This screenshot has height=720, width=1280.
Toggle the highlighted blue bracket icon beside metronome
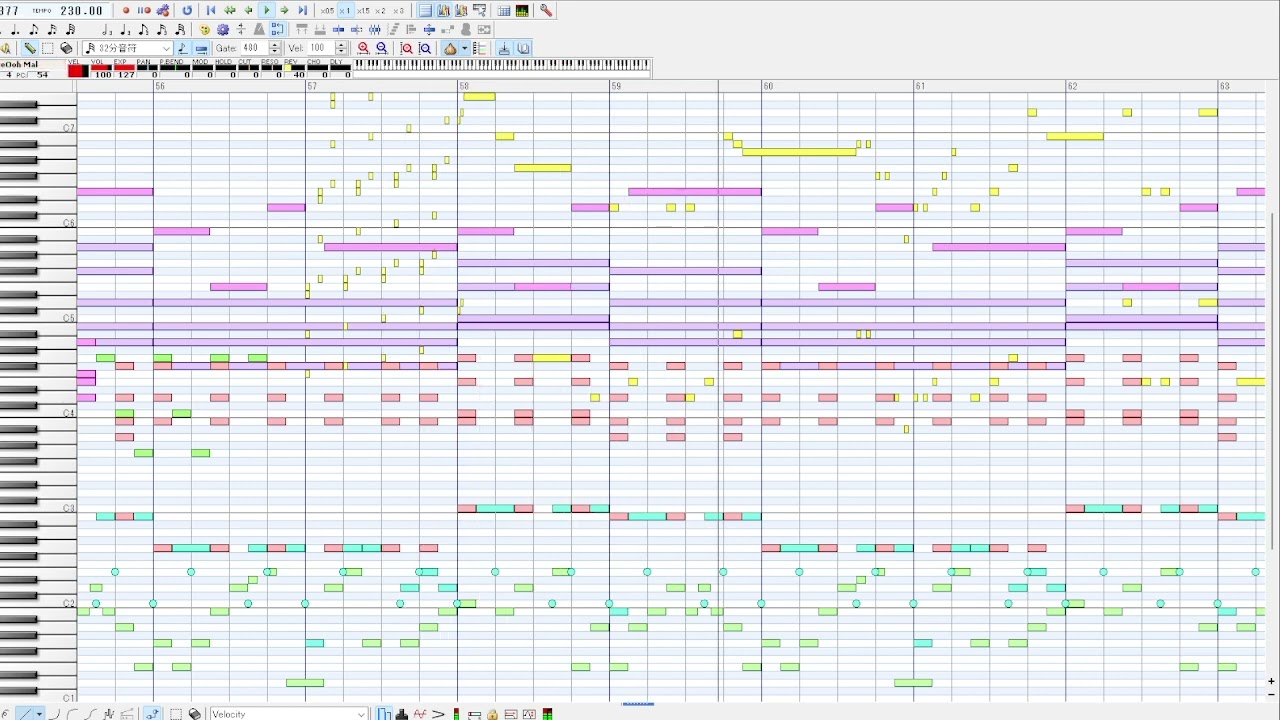coord(277,30)
